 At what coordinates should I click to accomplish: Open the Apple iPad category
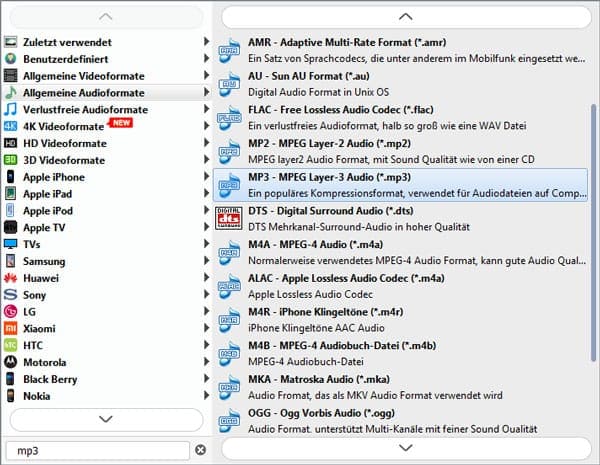click(x=107, y=194)
